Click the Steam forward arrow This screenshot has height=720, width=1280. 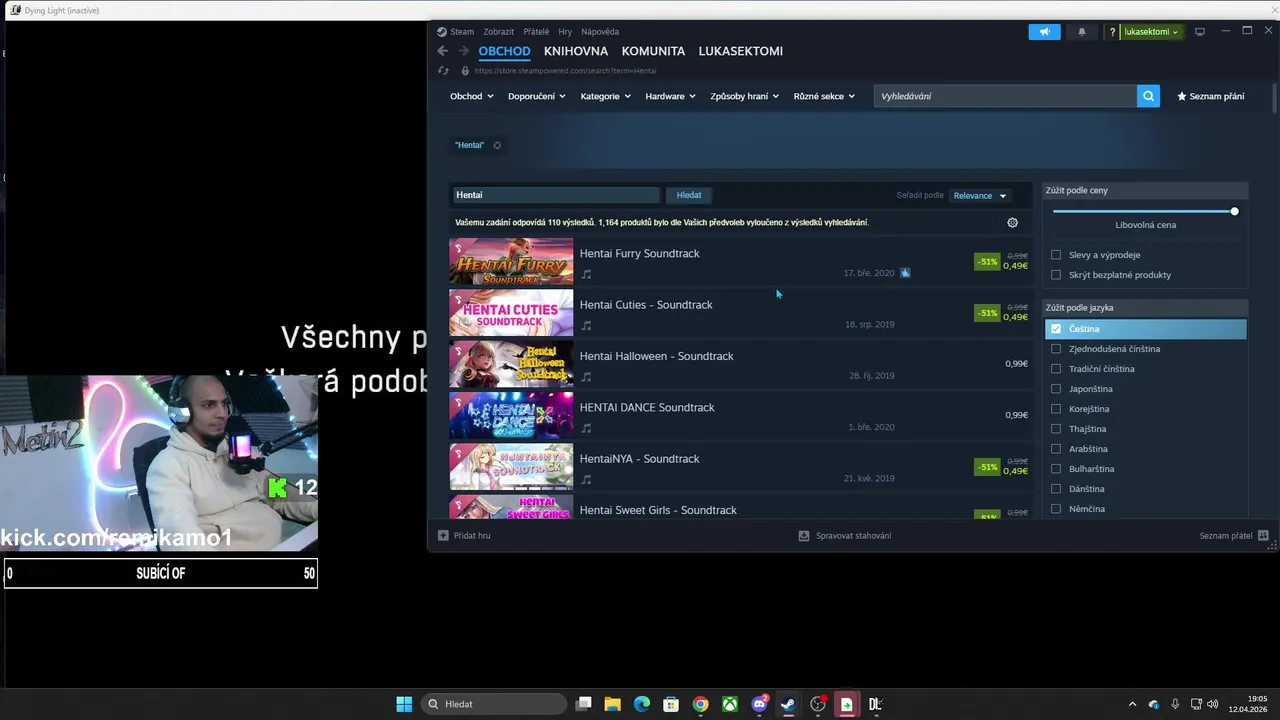click(463, 51)
